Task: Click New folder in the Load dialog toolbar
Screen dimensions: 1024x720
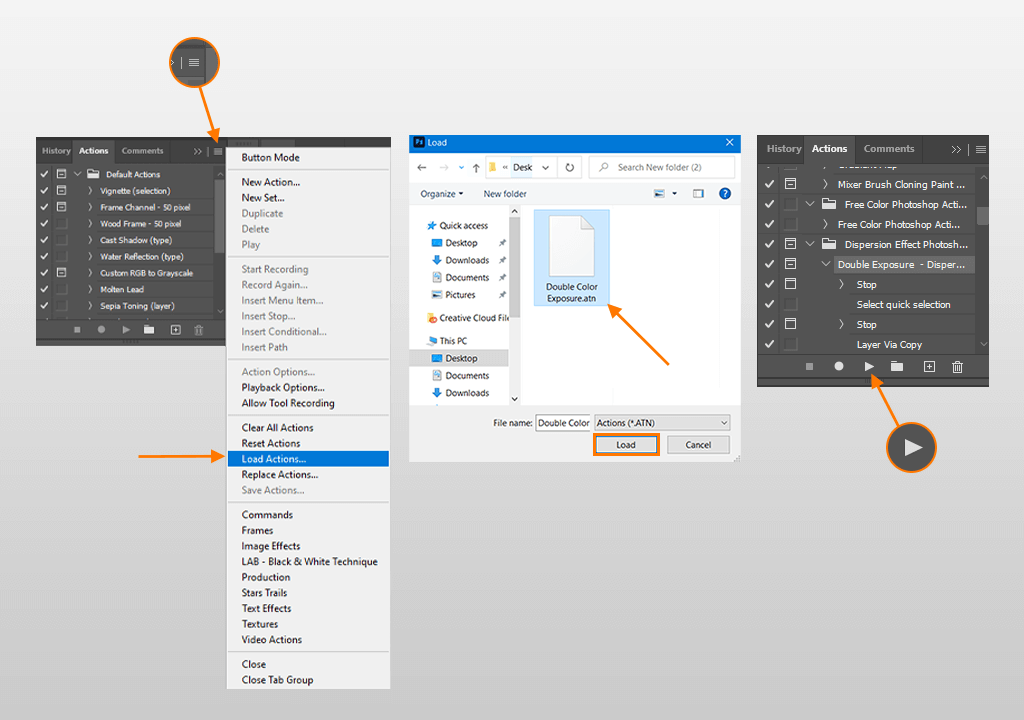Action: [505, 194]
